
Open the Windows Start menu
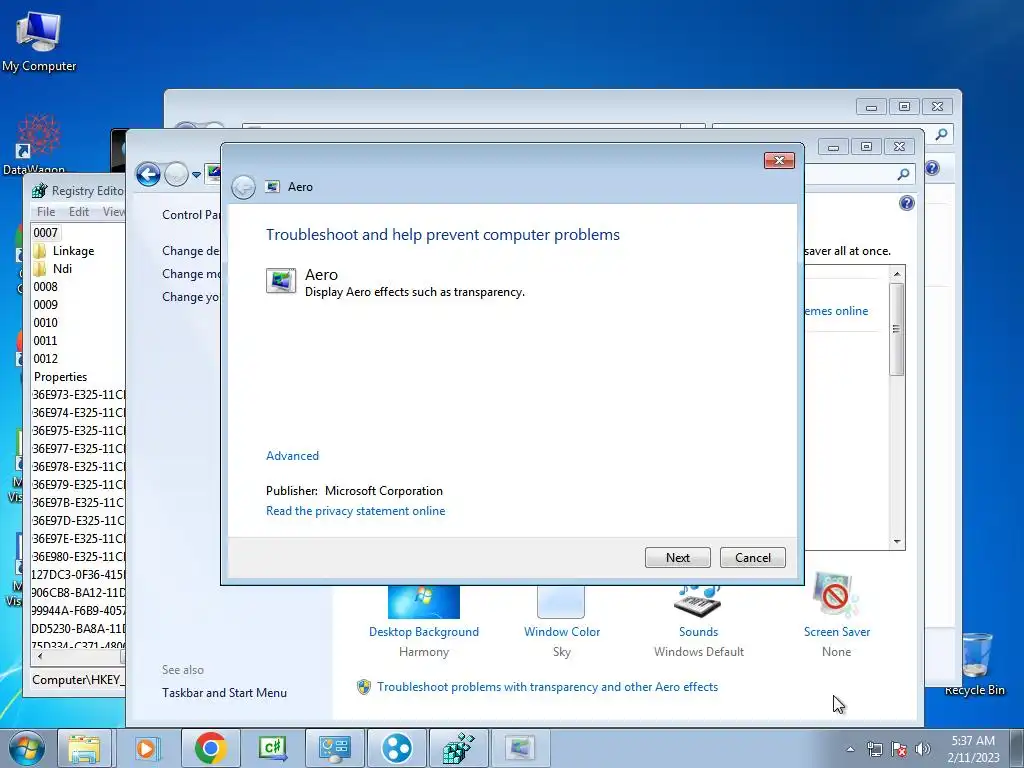pyautogui.click(x=26, y=748)
